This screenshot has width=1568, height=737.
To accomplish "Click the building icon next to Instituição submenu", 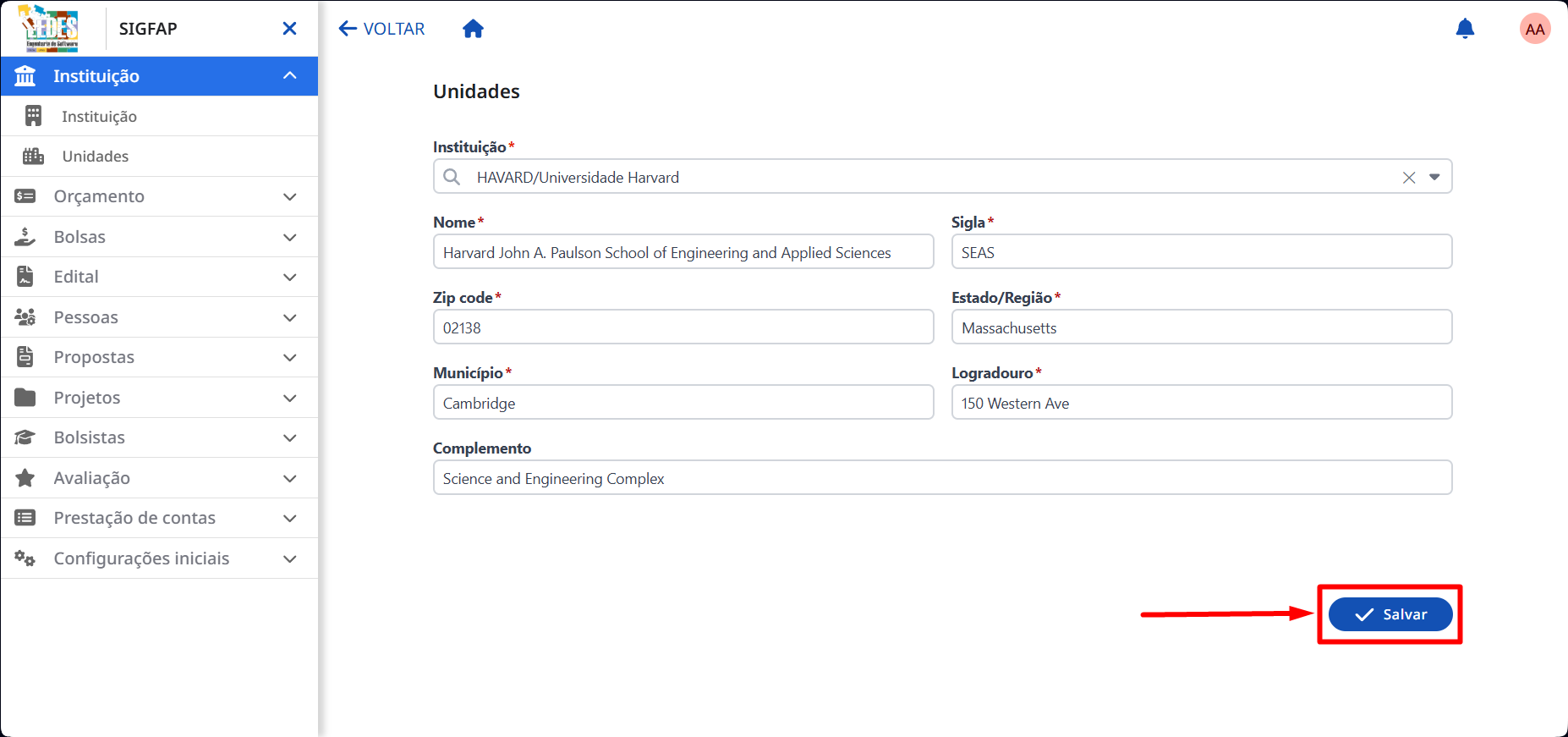I will 33,116.
